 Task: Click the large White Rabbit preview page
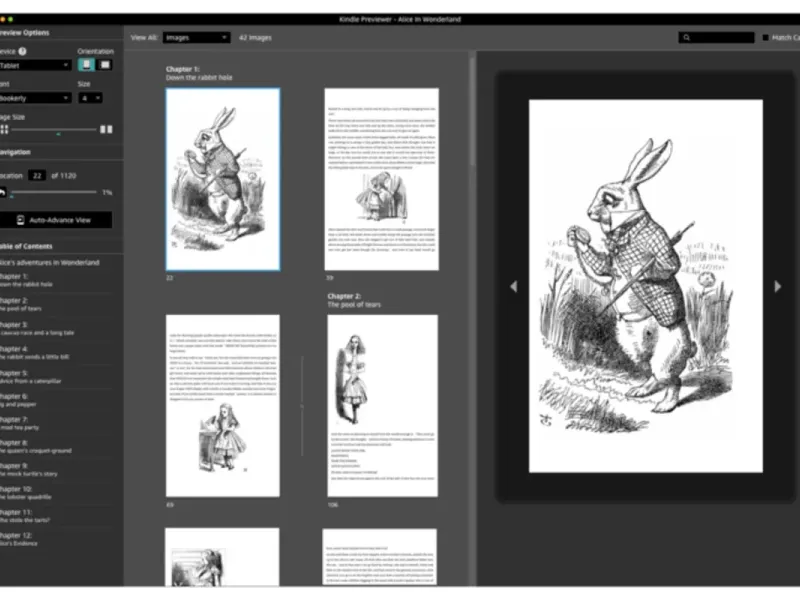[646, 286]
